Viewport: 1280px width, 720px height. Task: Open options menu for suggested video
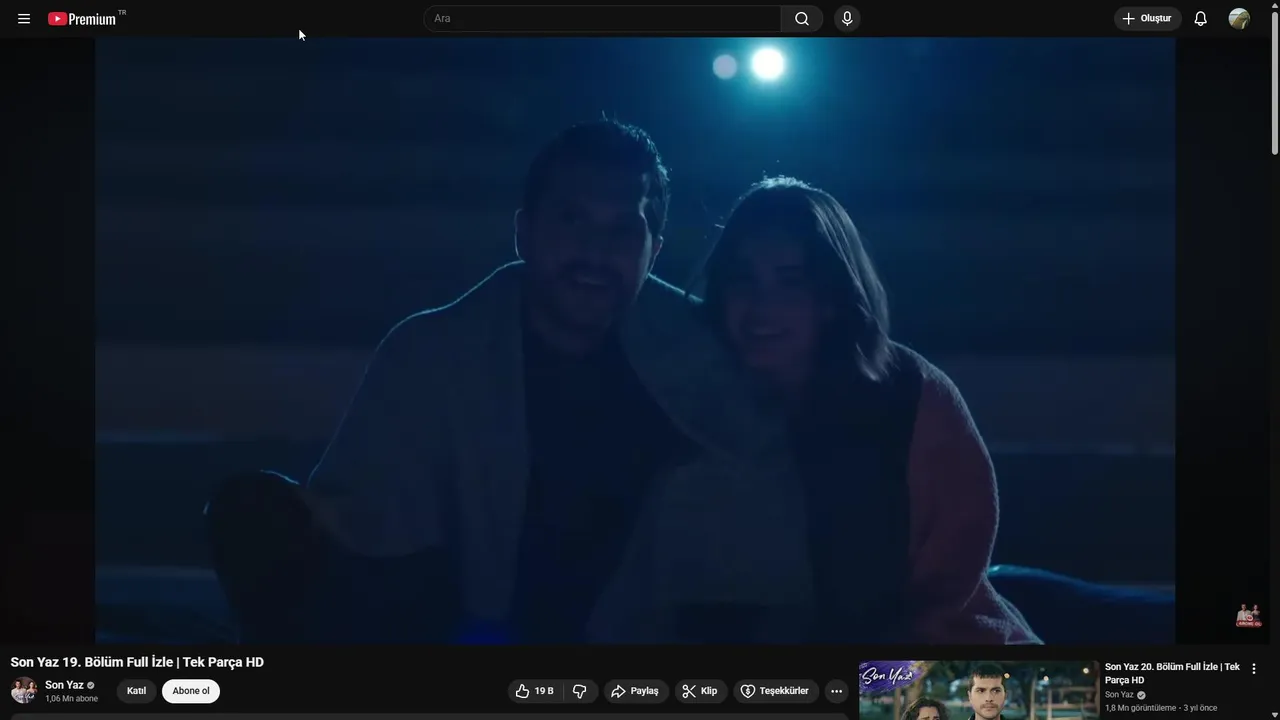tap(1254, 669)
